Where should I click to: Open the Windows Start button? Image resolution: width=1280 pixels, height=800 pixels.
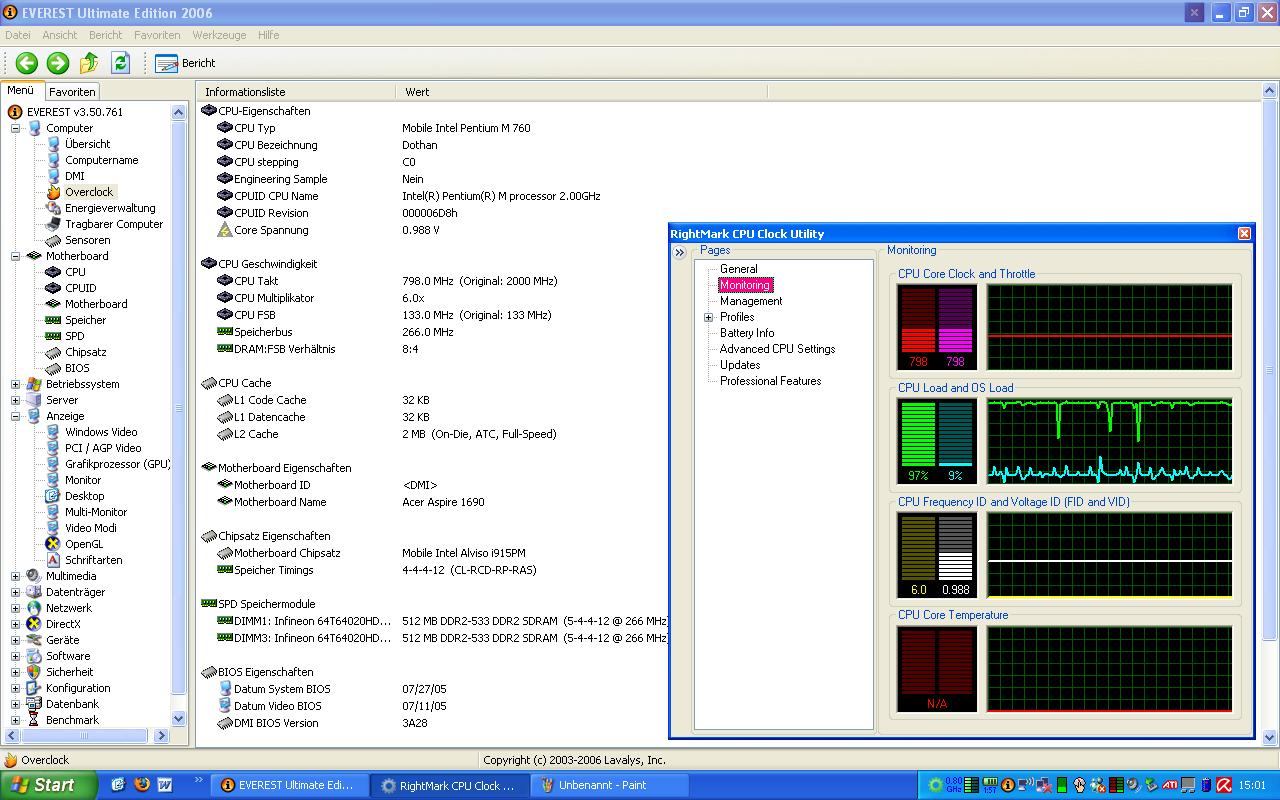click(x=49, y=785)
